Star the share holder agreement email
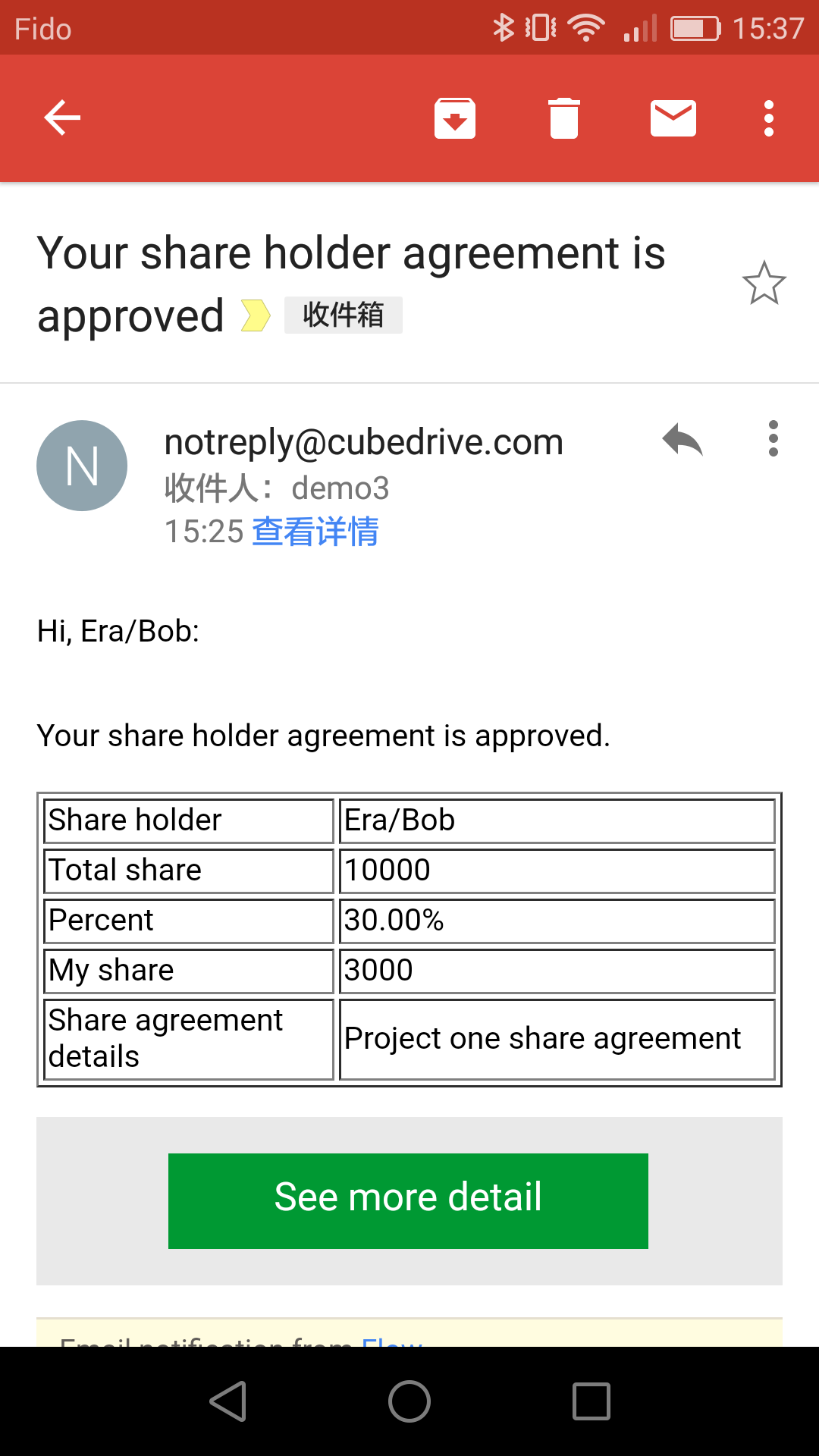 click(x=764, y=284)
